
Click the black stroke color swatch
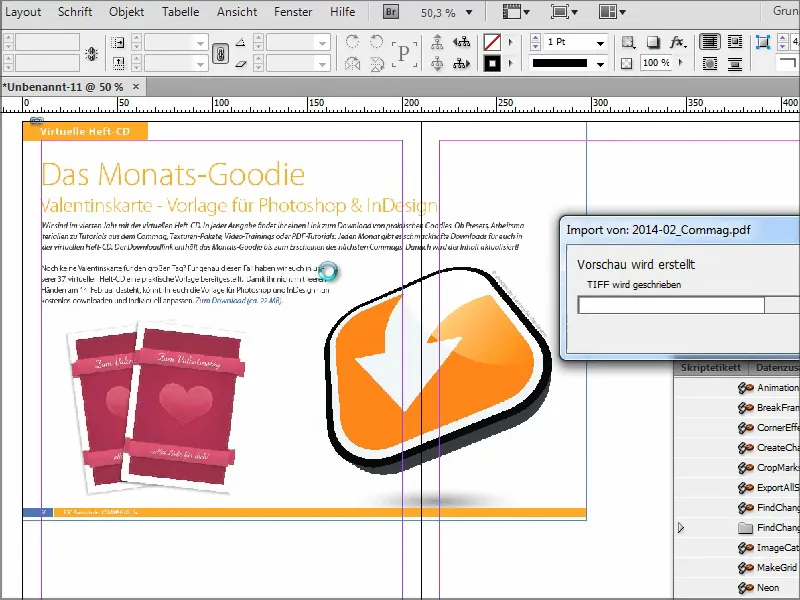point(492,64)
